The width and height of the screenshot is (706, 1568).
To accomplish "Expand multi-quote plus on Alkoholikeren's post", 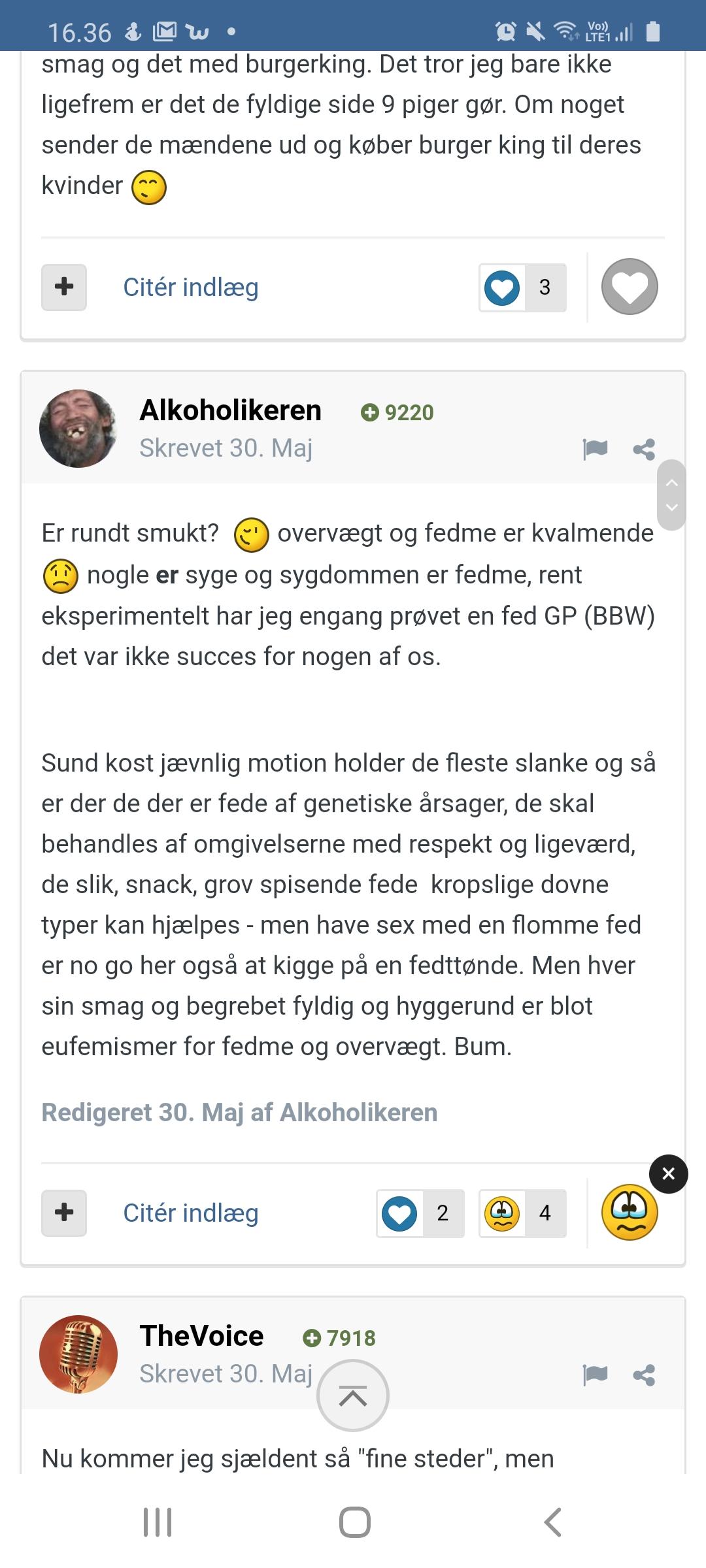I will coord(64,1213).
